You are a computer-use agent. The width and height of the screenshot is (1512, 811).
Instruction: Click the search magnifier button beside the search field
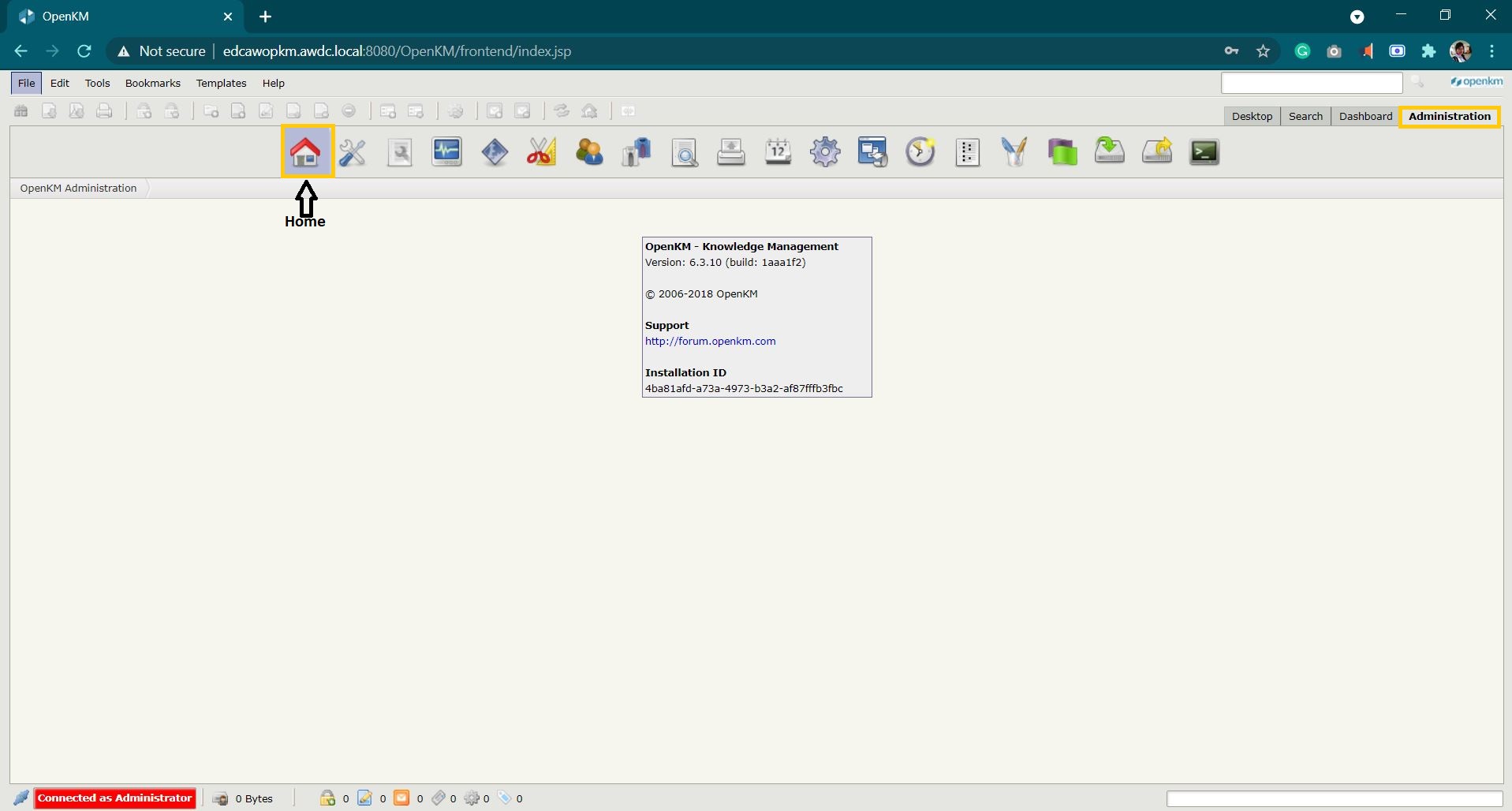click(1417, 82)
